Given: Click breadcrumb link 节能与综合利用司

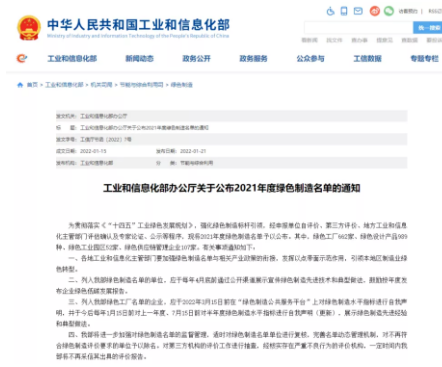Looking at the screenshot, I should coord(141,85).
